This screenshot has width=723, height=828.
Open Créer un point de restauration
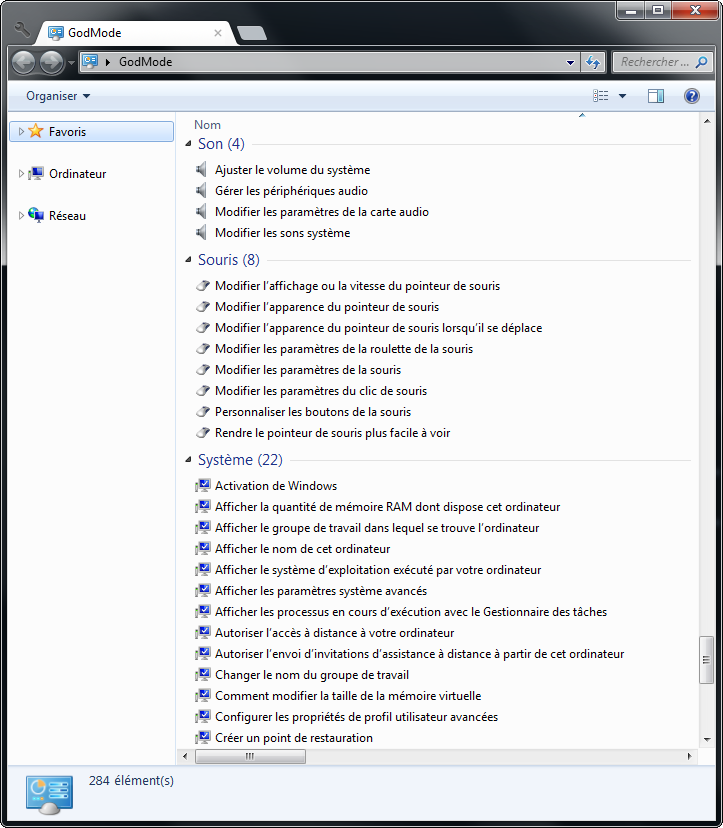pyautogui.click(x=293, y=738)
